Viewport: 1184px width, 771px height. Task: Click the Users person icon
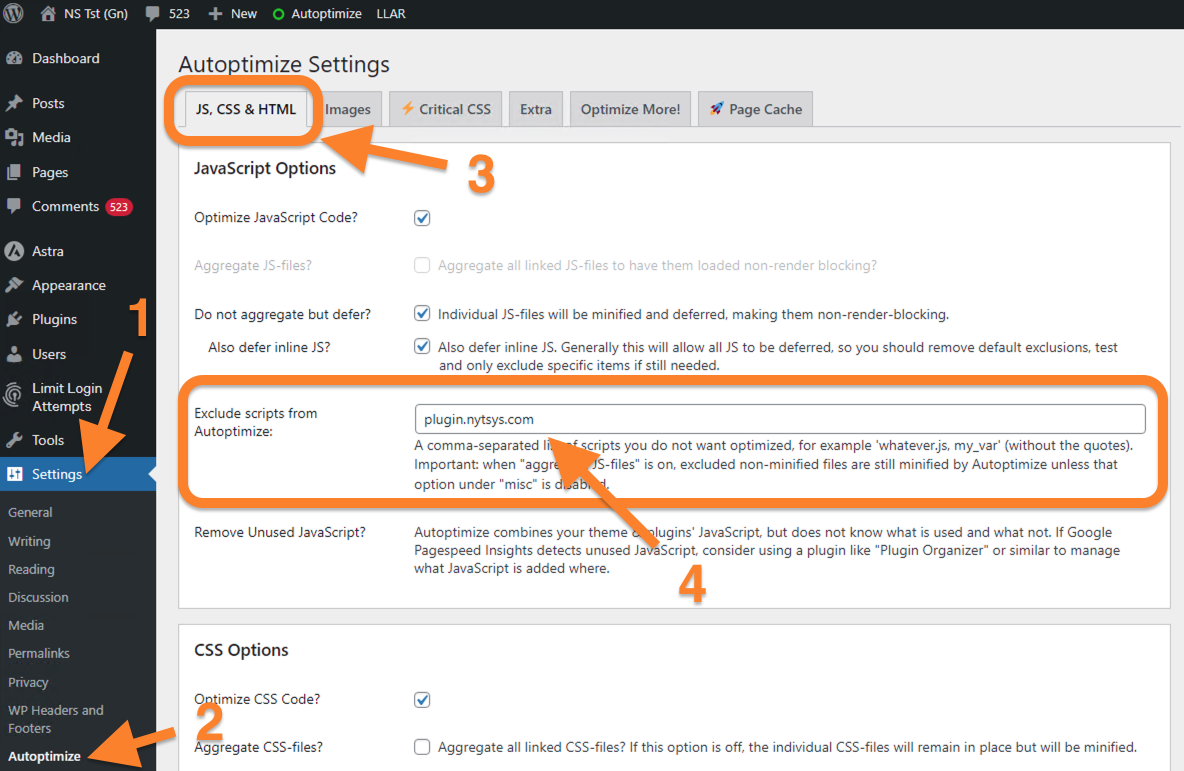coord(14,354)
